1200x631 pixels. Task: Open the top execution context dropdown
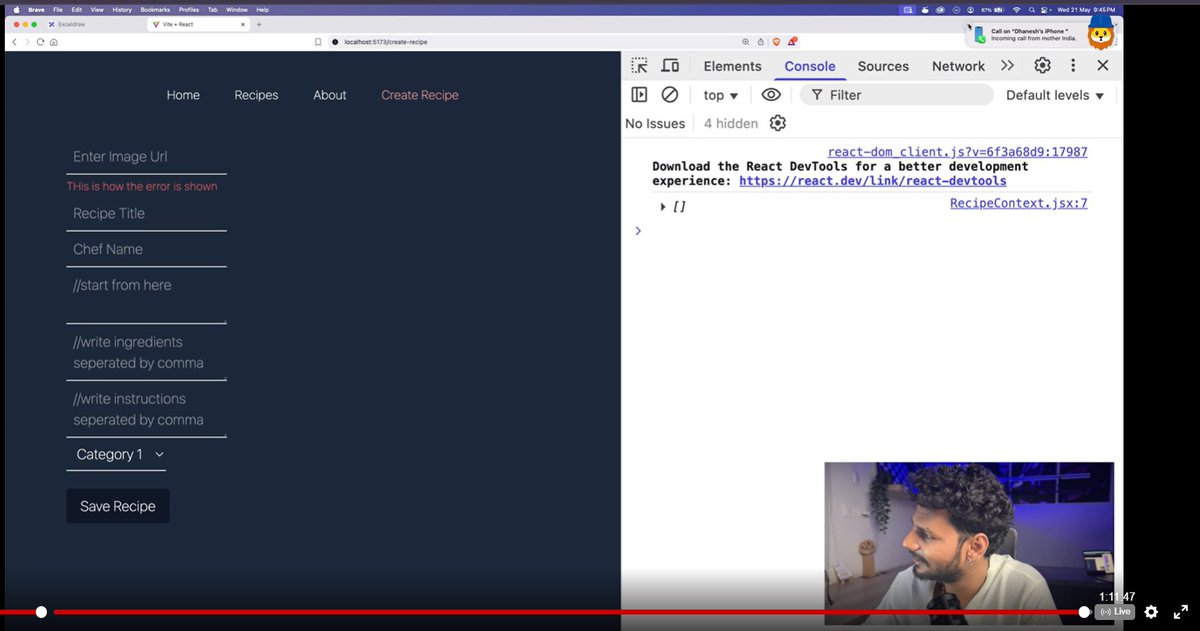click(x=719, y=94)
